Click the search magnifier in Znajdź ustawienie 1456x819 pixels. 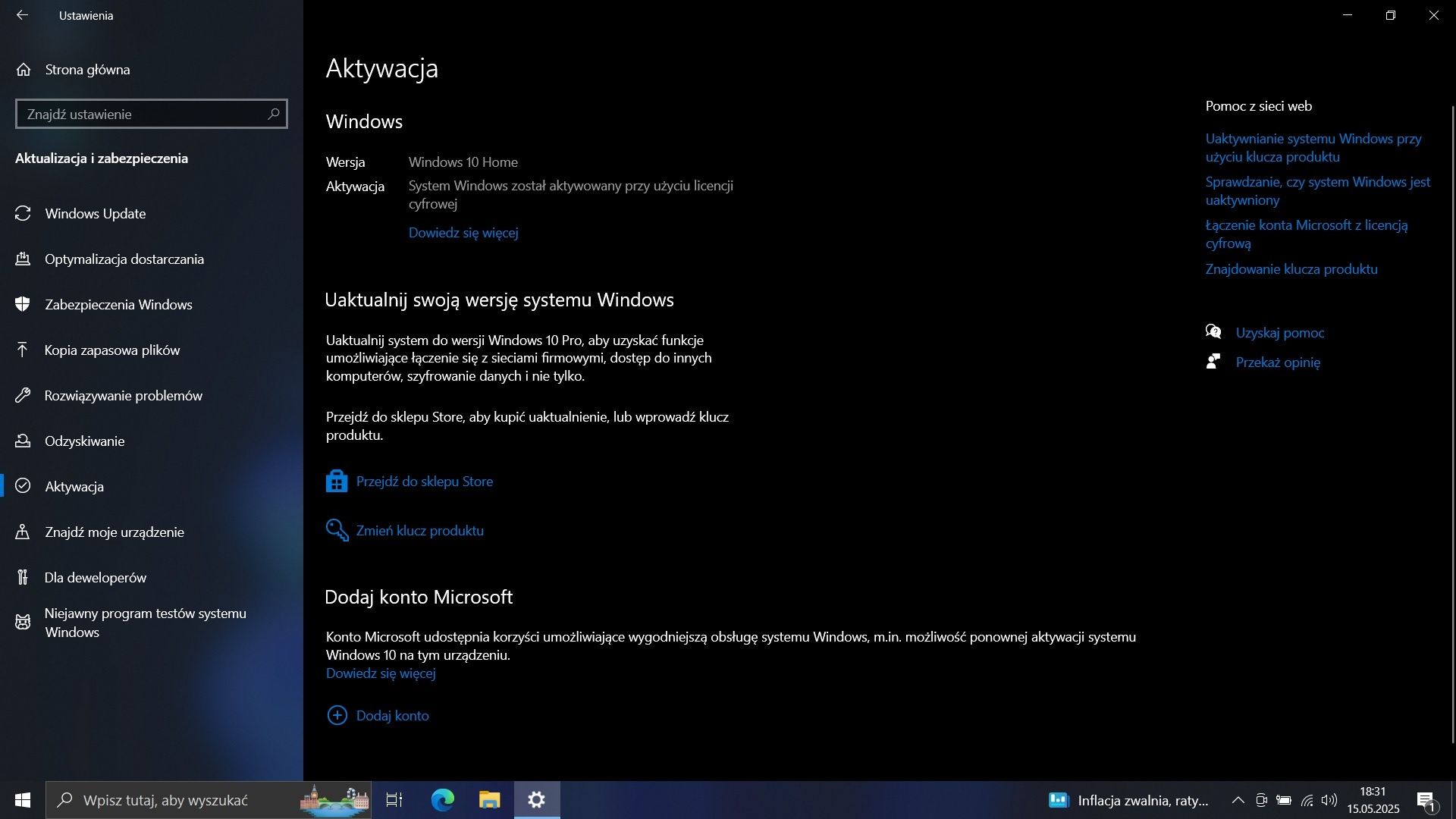(x=274, y=114)
